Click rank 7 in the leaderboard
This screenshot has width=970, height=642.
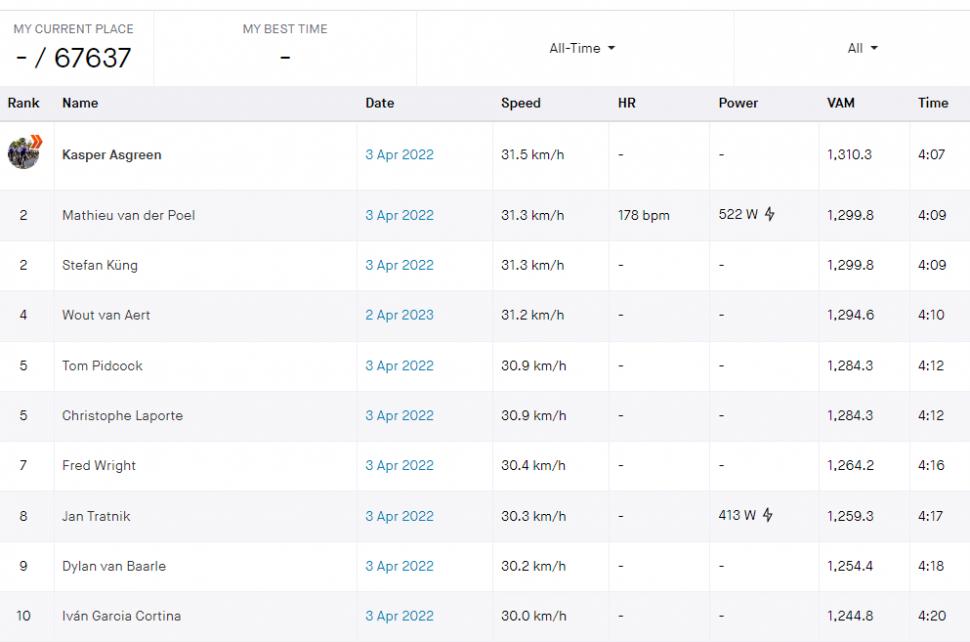pos(24,465)
